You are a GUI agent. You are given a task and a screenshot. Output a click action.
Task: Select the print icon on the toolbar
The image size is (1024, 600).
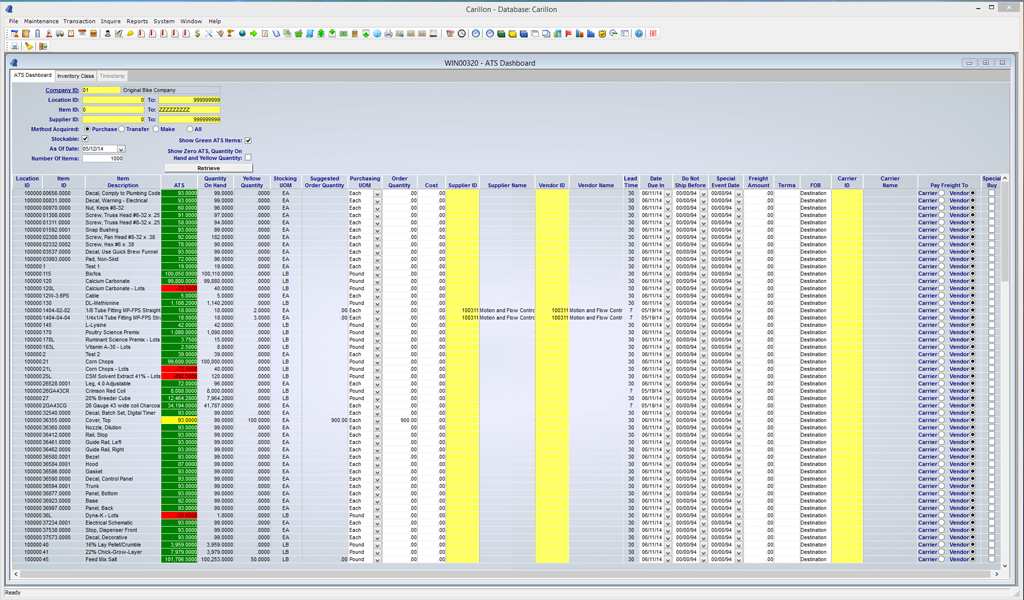pos(388,34)
